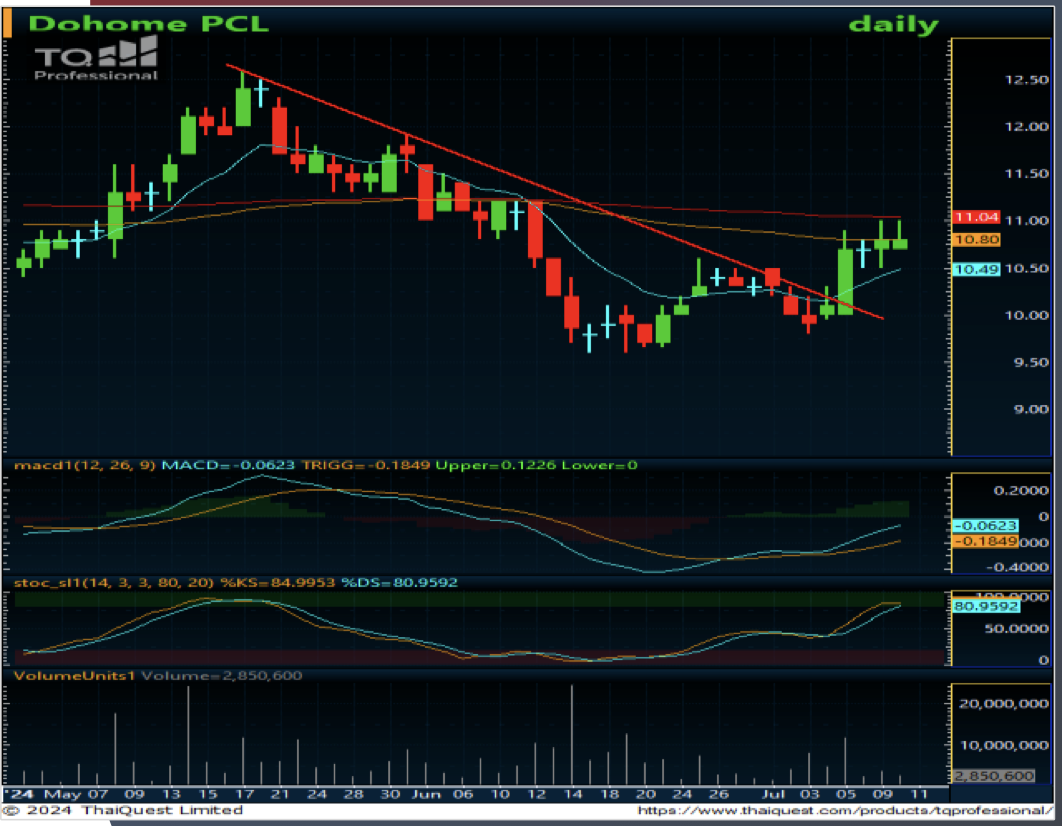1062x826 pixels.
Task: Click the 50.0000 stochastic axis label
Action: (1018, 629)
